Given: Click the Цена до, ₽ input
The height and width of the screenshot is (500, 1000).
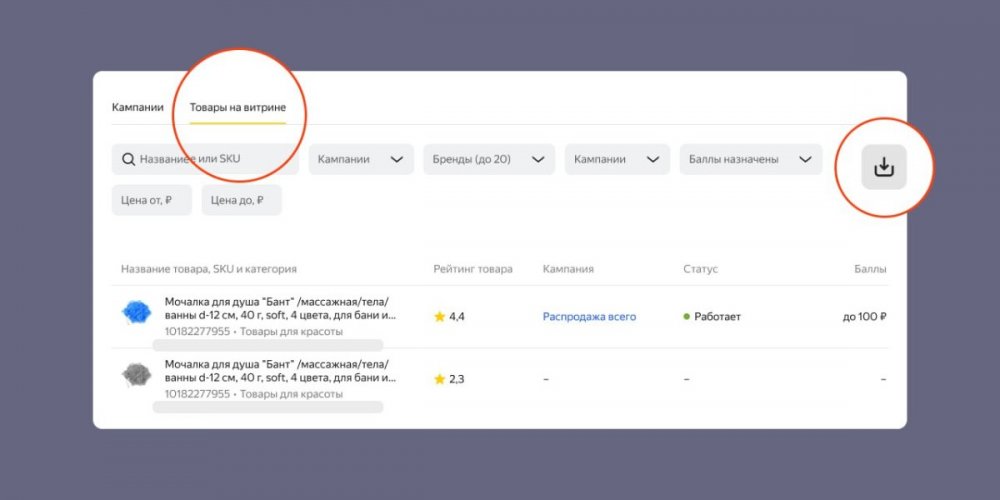Looking at the screenshot, I should (241, 200).
